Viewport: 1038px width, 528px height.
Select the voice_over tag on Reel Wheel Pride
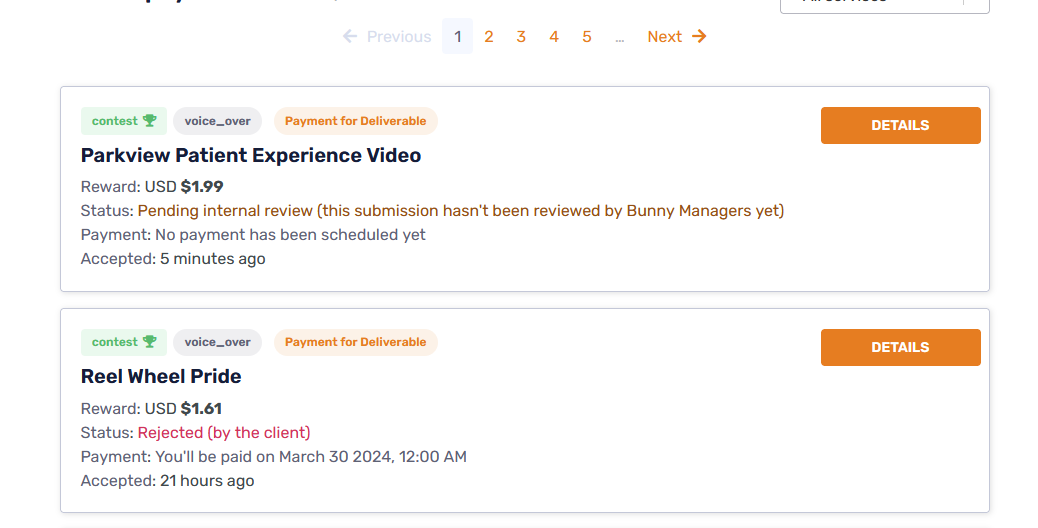[217, 342]
